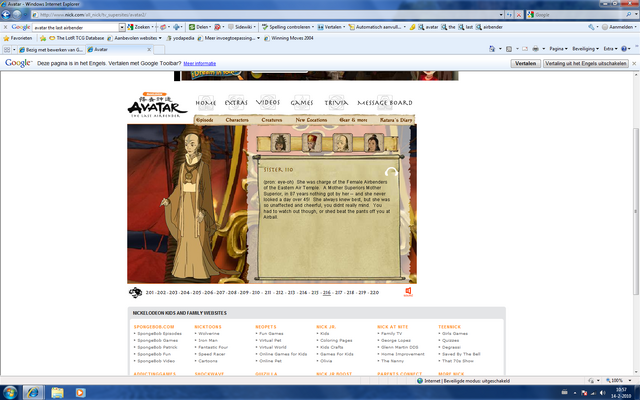Click the search magnifier in Google box
640x400 pixels.
(629, 15)
